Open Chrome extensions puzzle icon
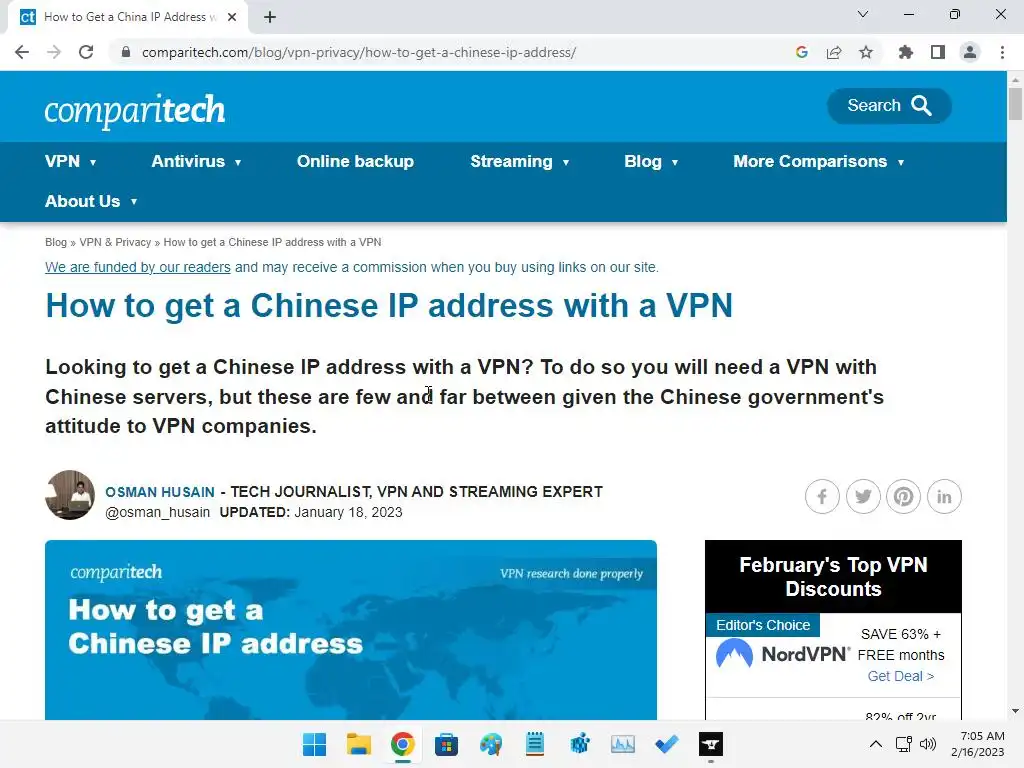The height and width of the screenshot is (768, 1024). pos(905,52)
